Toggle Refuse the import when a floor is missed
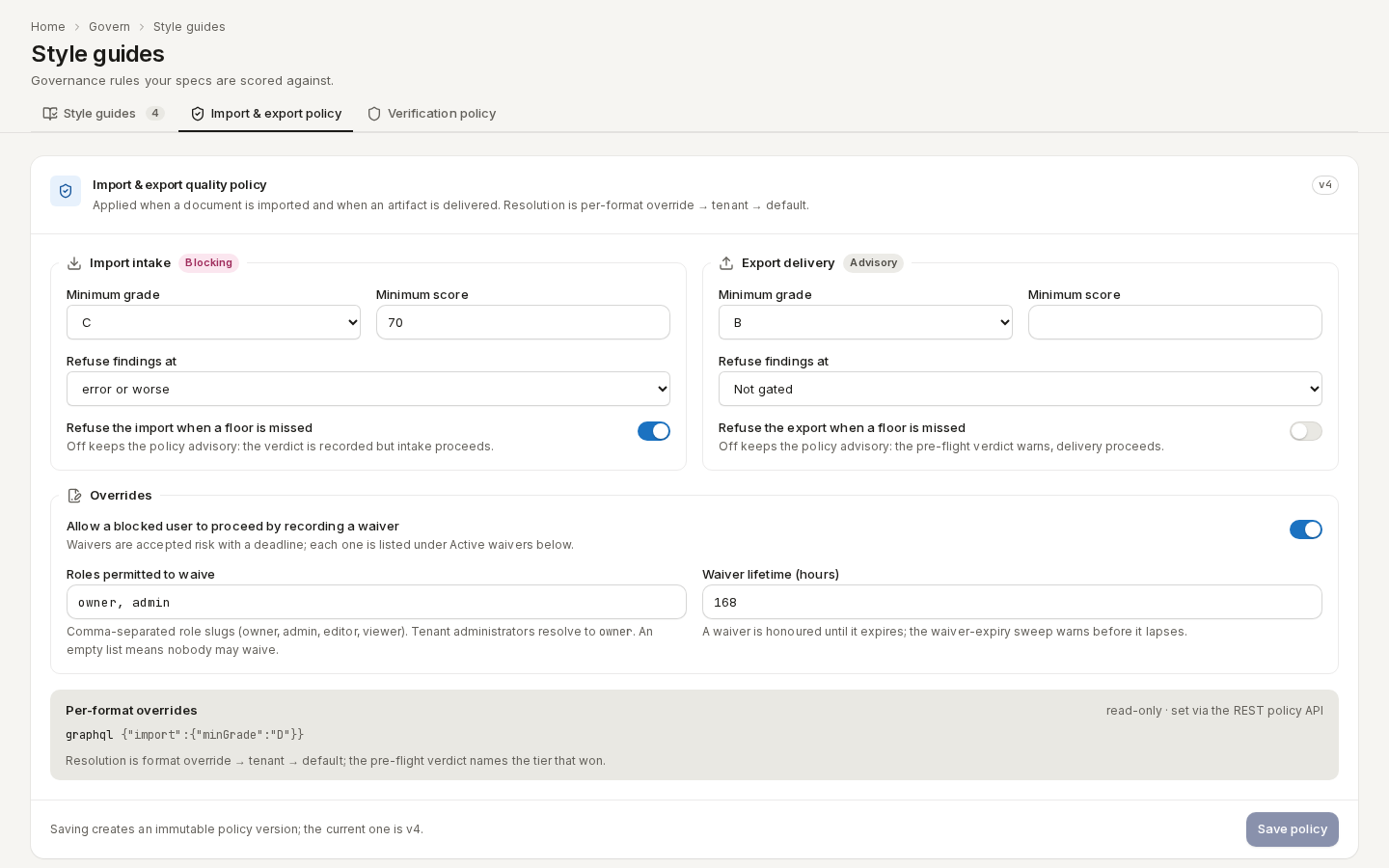 coord(654,431)
